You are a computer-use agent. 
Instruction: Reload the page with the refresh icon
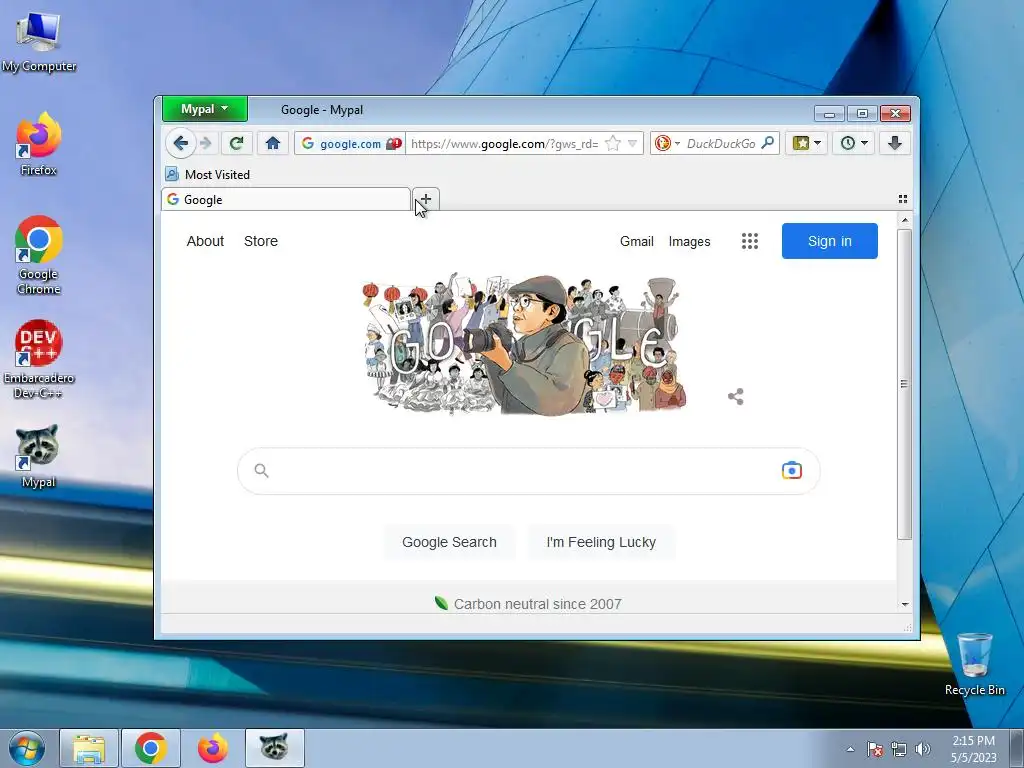tap(236, 143)
